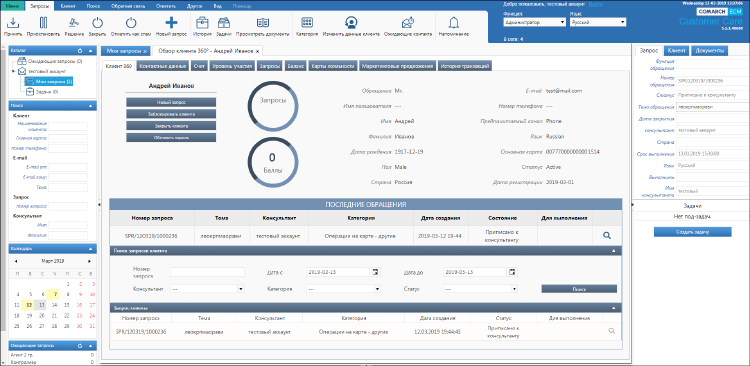Viewport: 750px width, 366px height.
Task: Open the Функция dropdown
Action: coord(535,22)
